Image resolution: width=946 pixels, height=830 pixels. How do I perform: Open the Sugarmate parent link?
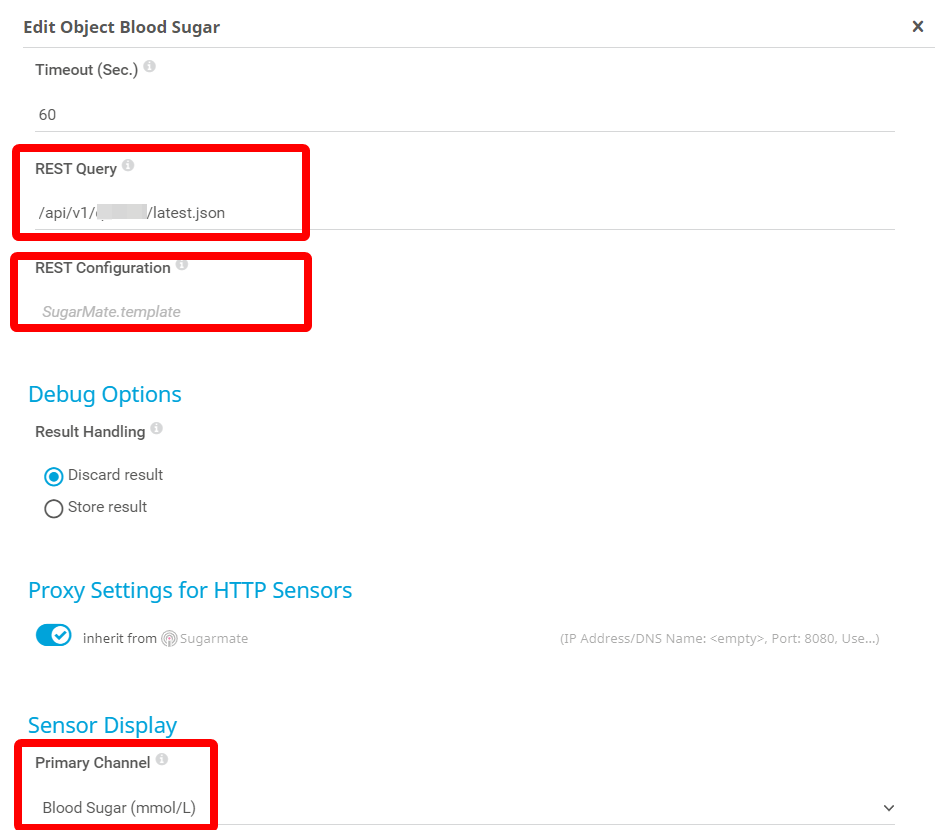[213, 638]
